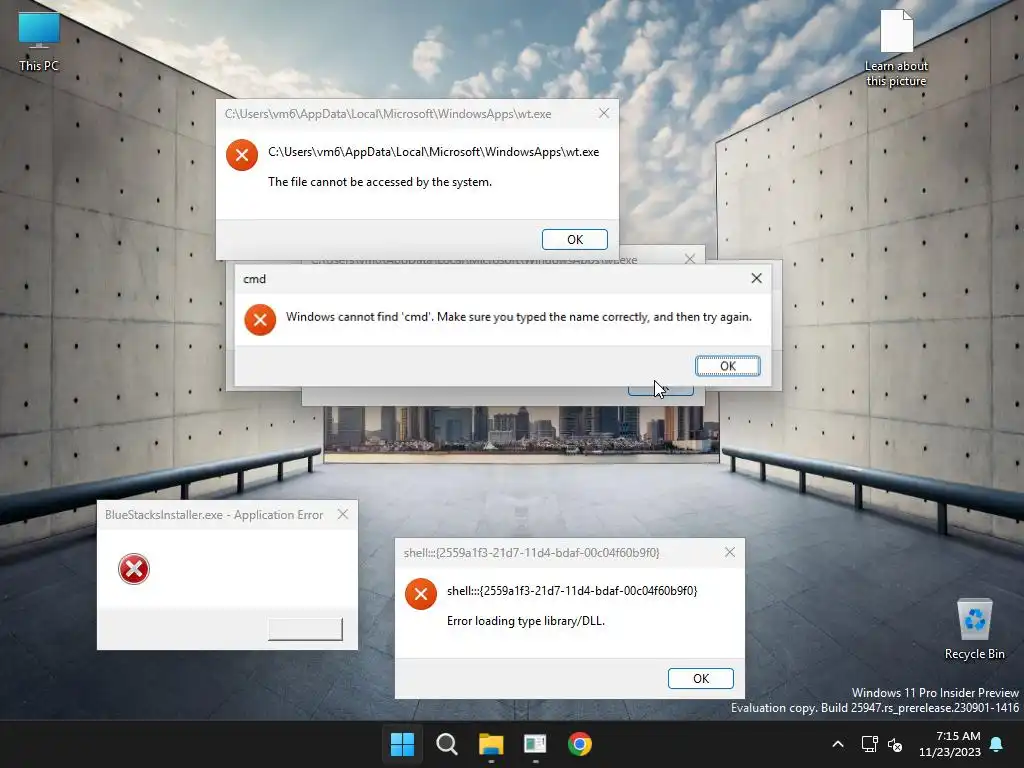The width and height of the screenshot is (1024, 768).
Task: Open clock and date 7:15 AM
Action: tap(950, 744)
